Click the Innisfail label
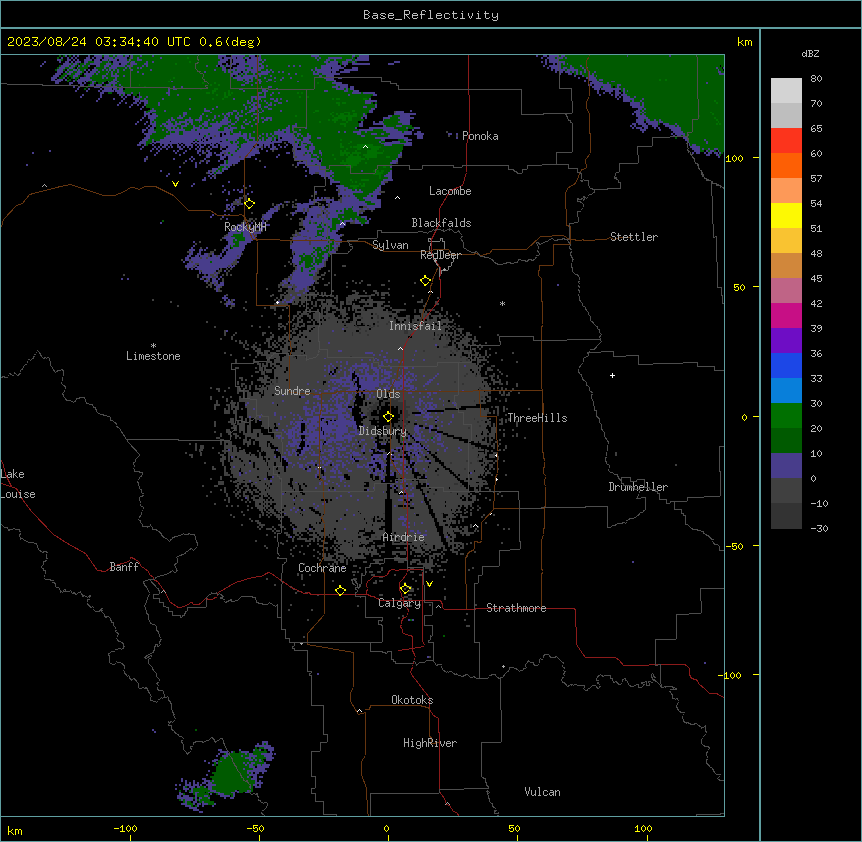The image size is (862, 842). (x=415, y=326)
